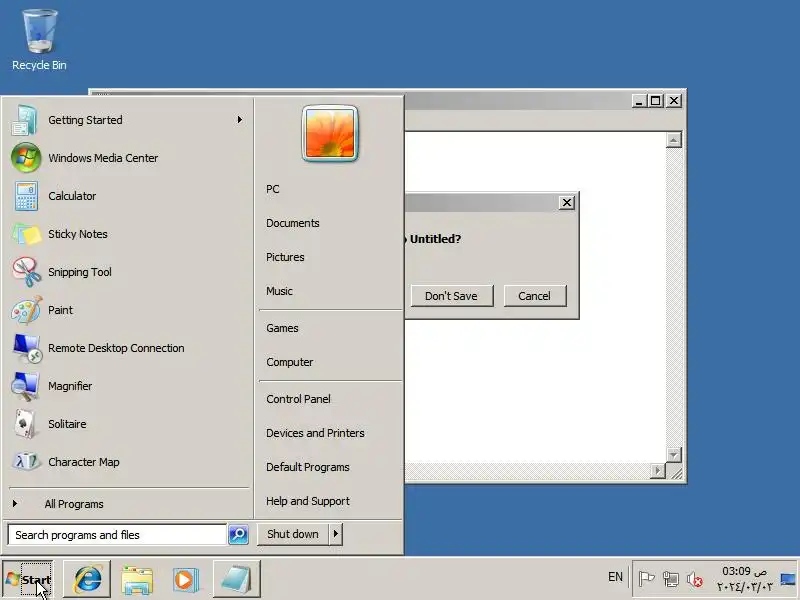The height and width of the screenshot is (600, 800).
Task: Click Notepad horizontal scrollbar right arrow
Action: 658,470
